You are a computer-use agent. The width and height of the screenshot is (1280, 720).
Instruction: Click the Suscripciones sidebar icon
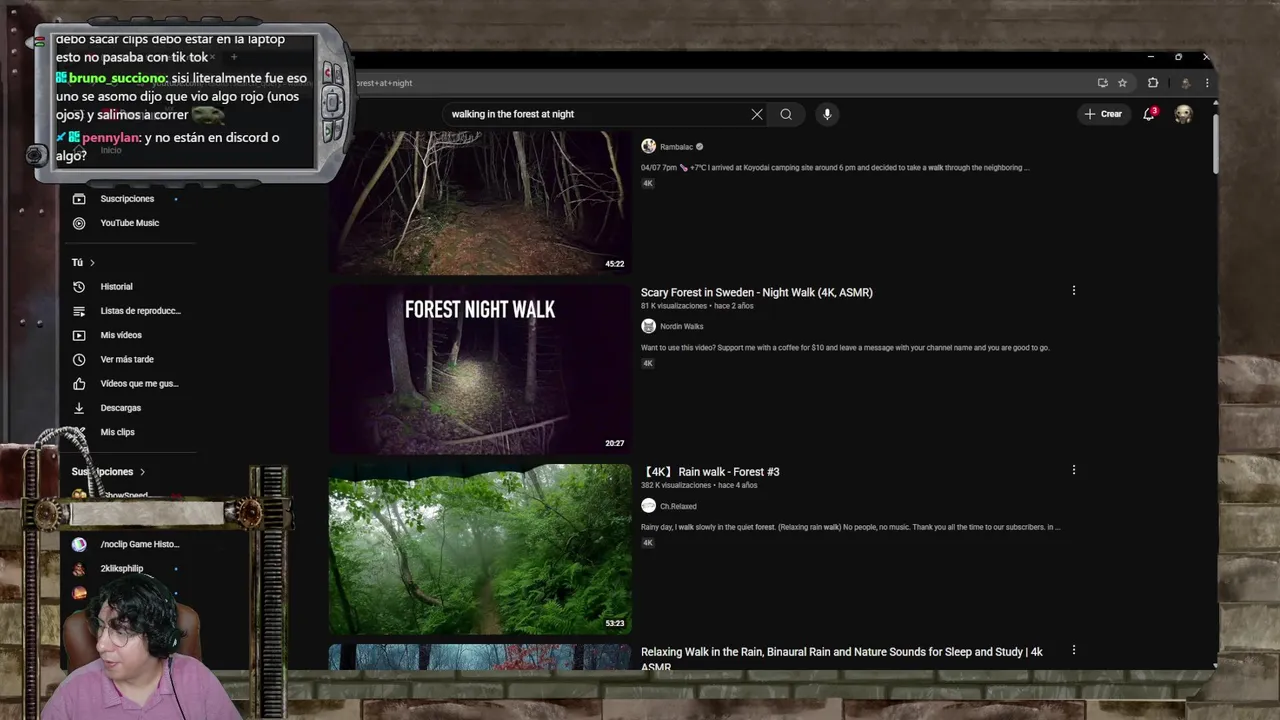[79, 199]
